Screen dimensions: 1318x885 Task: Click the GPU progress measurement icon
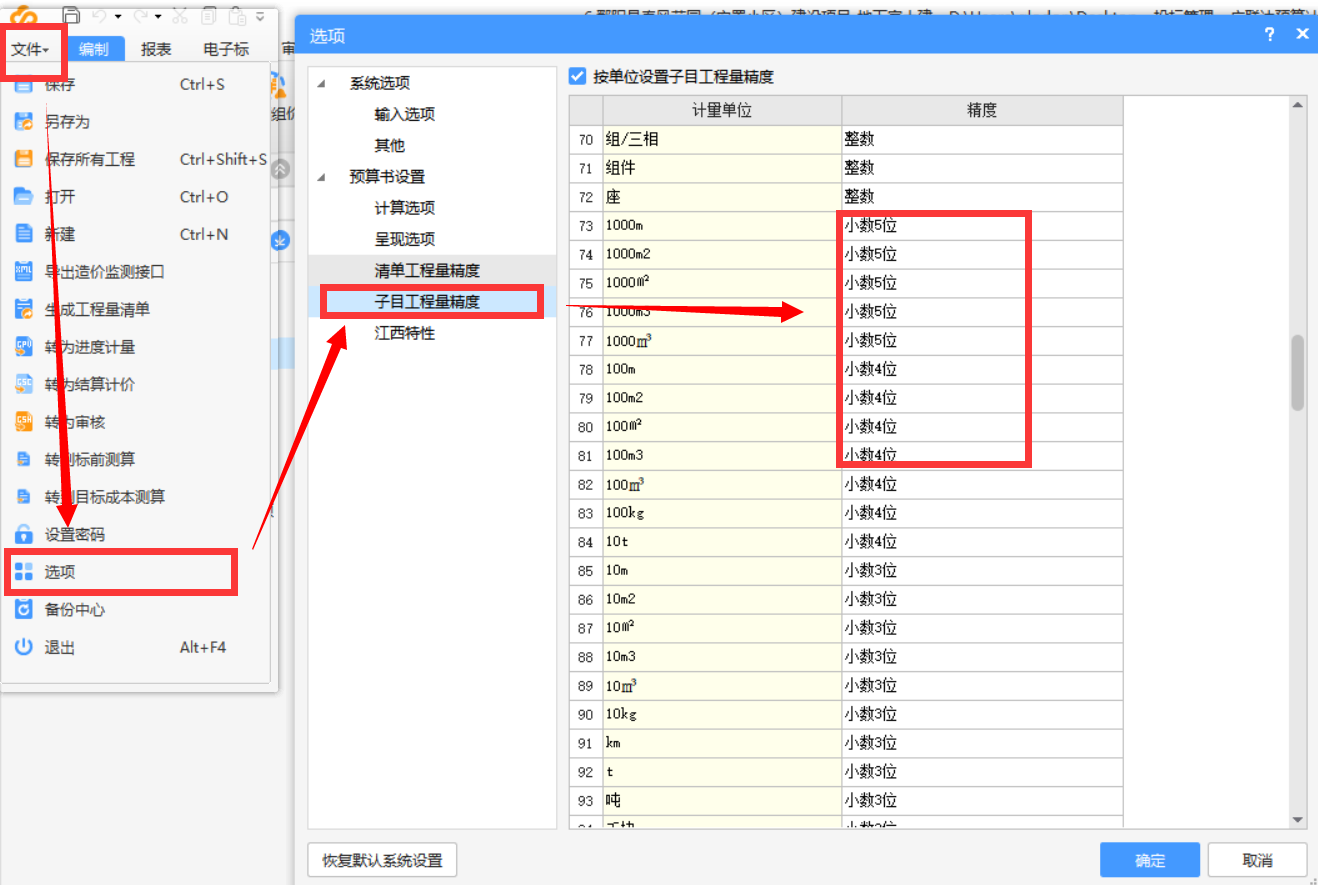[24, 347]
